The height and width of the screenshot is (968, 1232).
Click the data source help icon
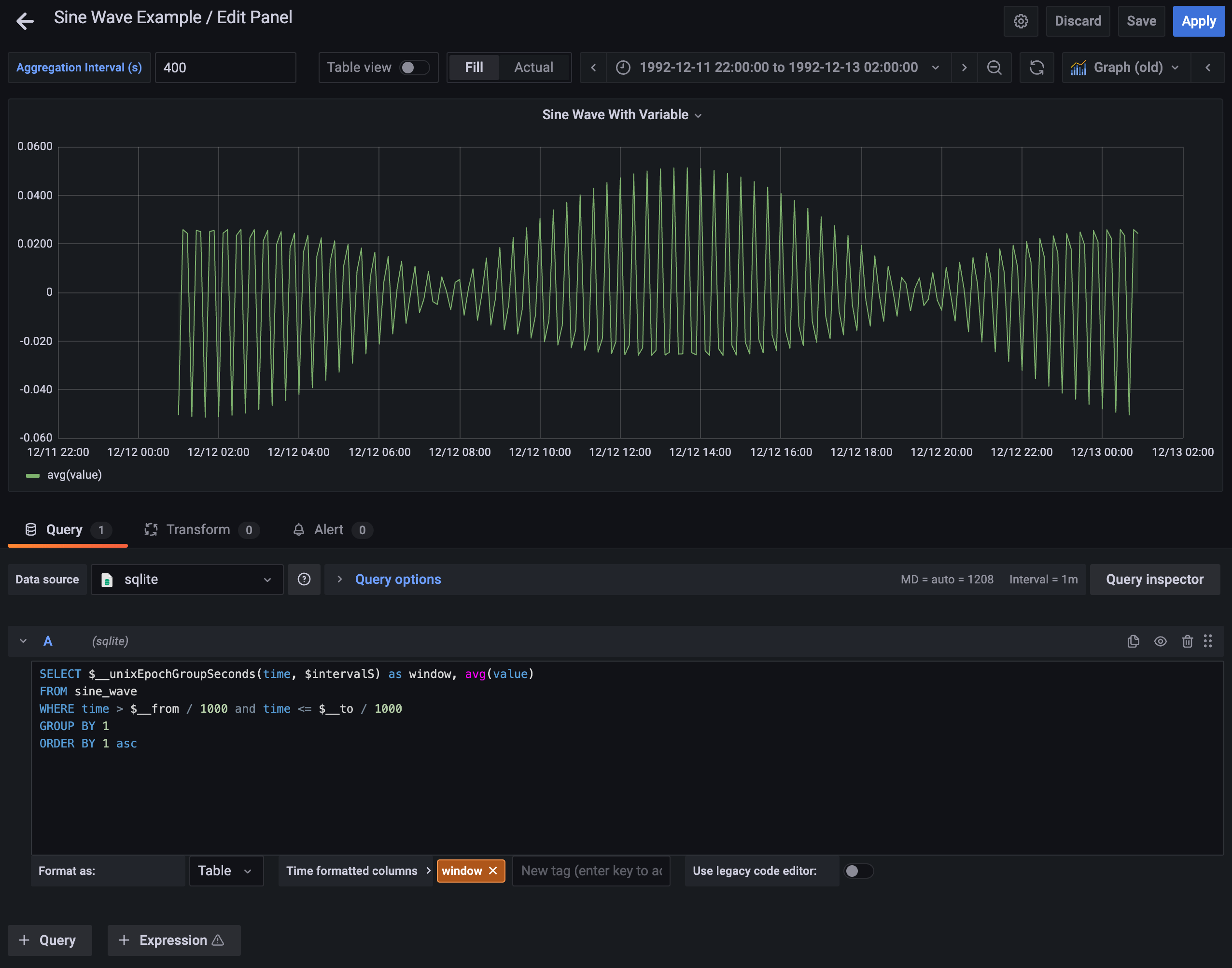[304, 579]
